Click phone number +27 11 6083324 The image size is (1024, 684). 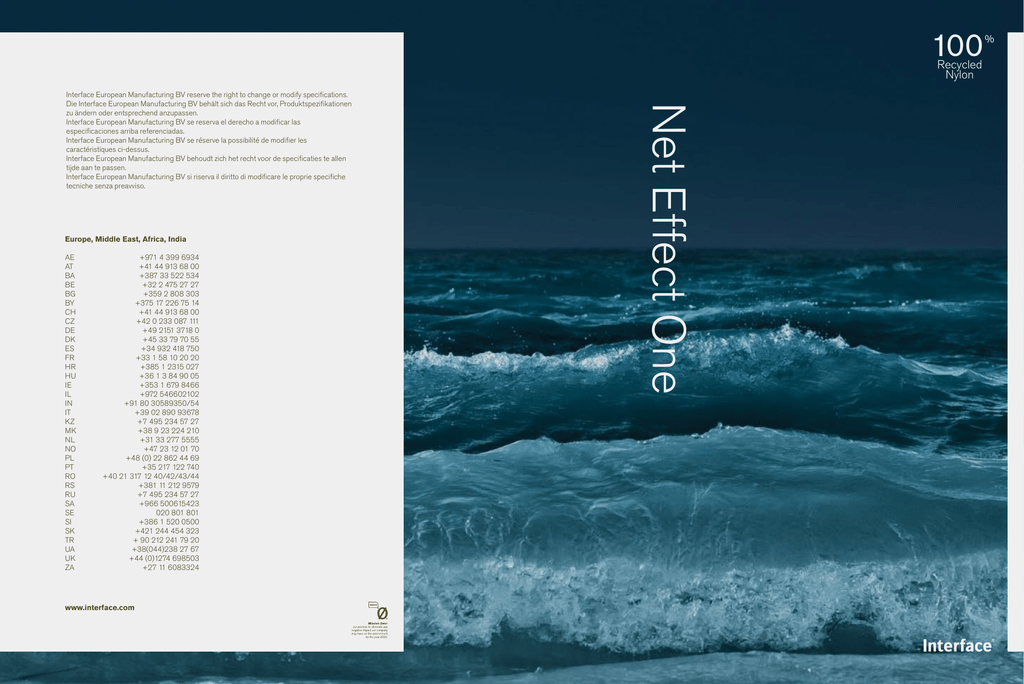point(171,568)
